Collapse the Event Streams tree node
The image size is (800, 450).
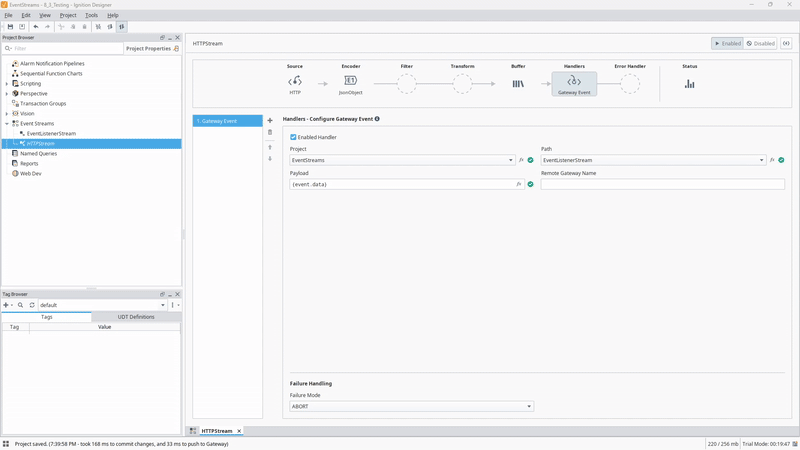(7, 123)
